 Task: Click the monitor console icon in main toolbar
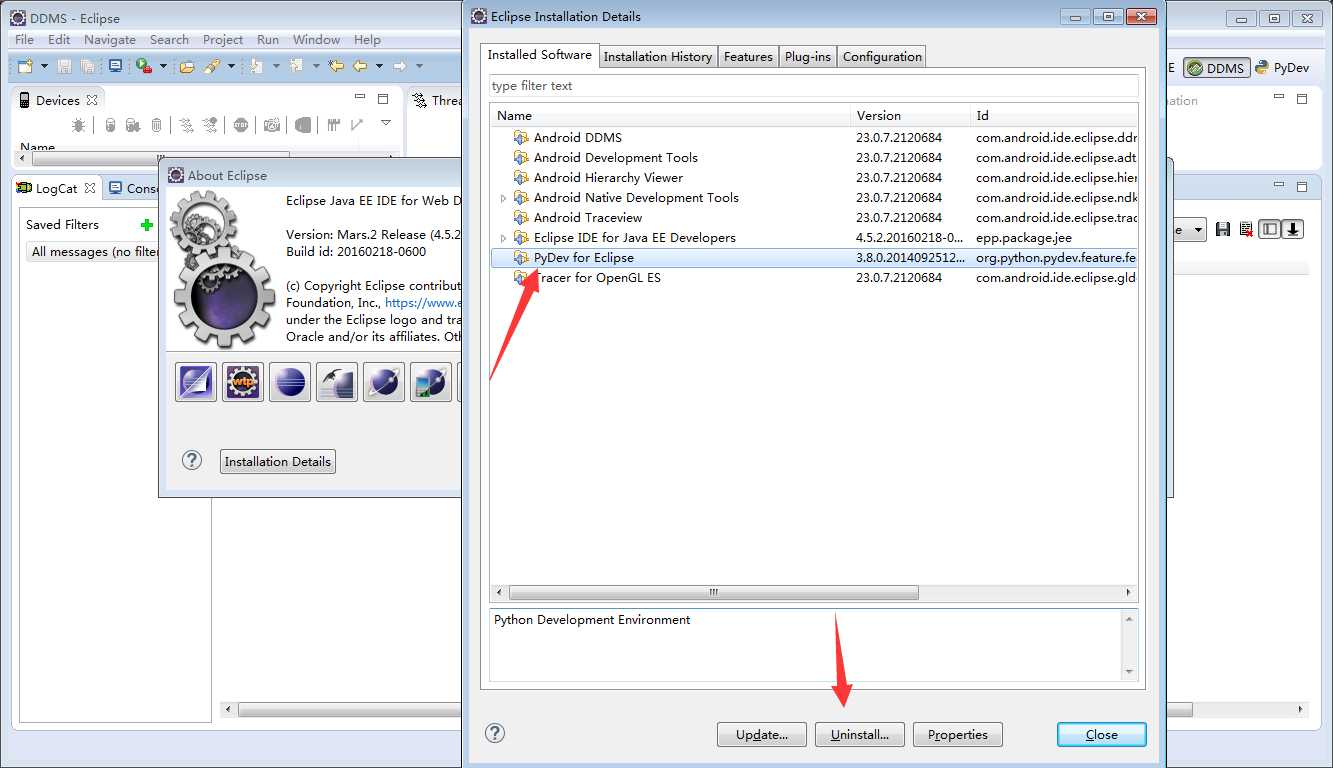(116, 66)
